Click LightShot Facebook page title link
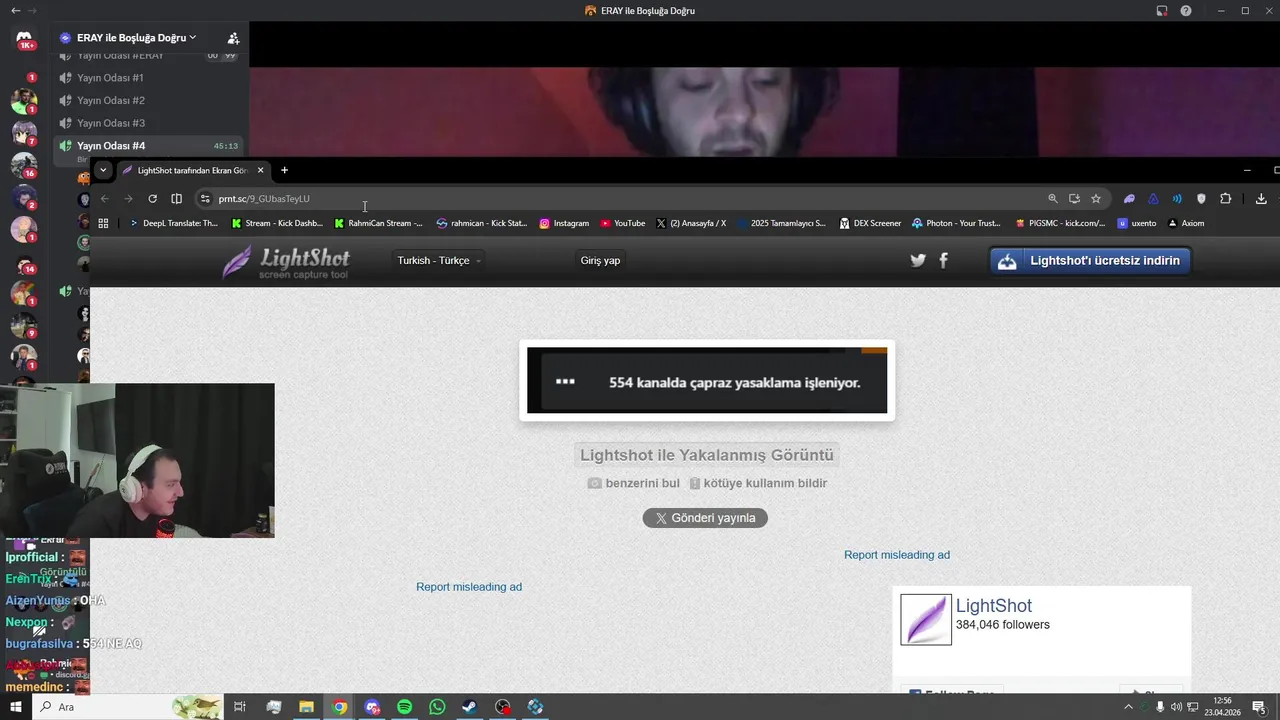 (x=994, y=606)
